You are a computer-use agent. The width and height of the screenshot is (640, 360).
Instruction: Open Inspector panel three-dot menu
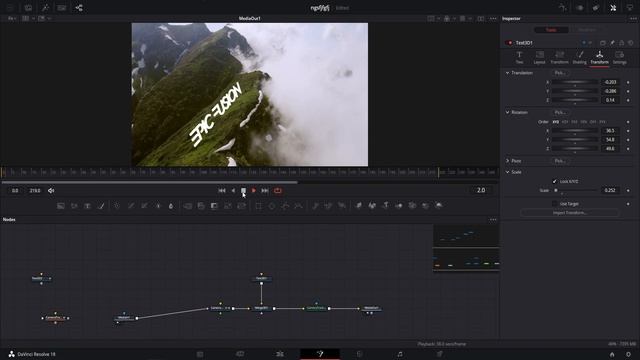pos(633,19)
